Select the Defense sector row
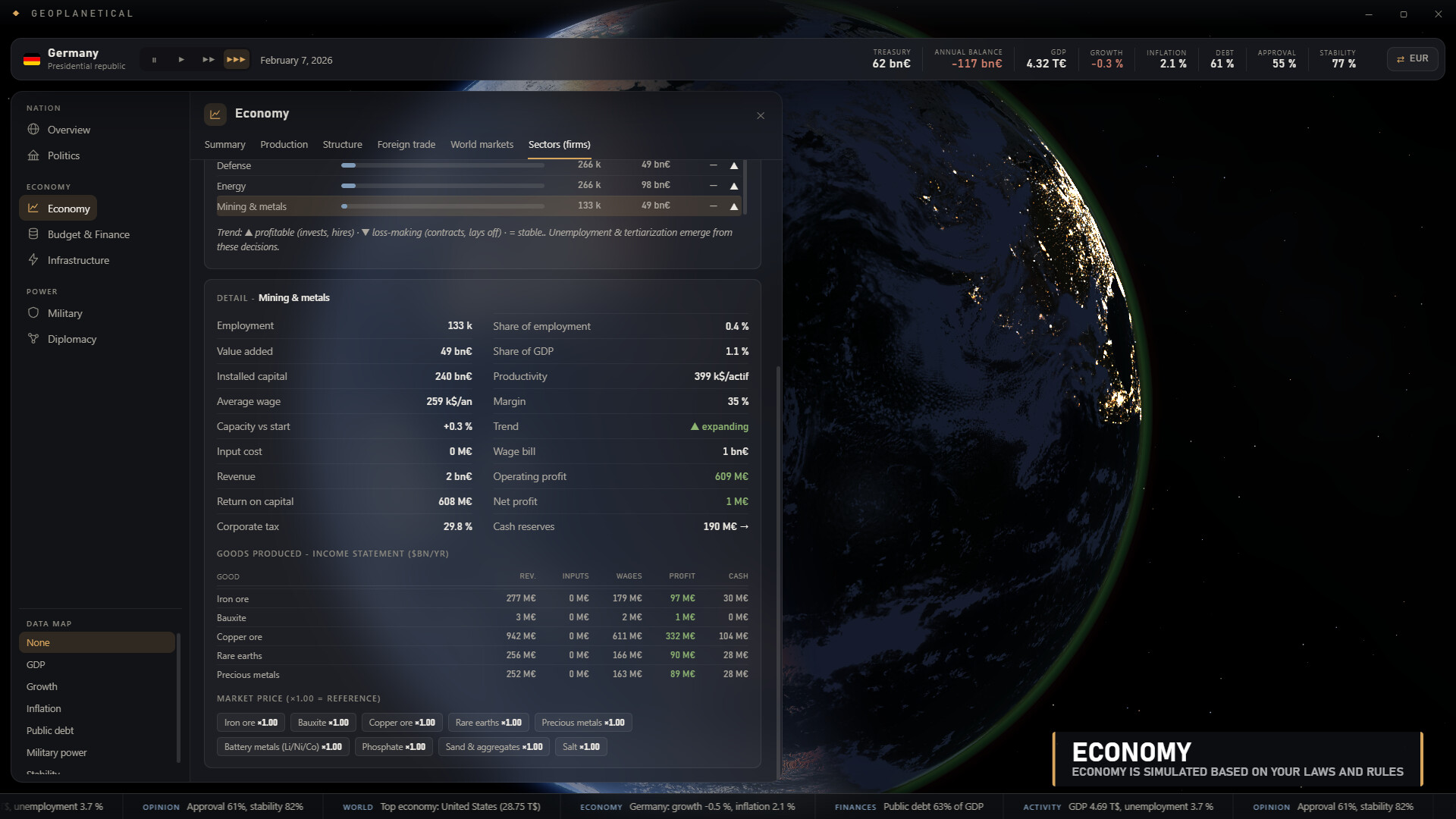 [479, 165]
